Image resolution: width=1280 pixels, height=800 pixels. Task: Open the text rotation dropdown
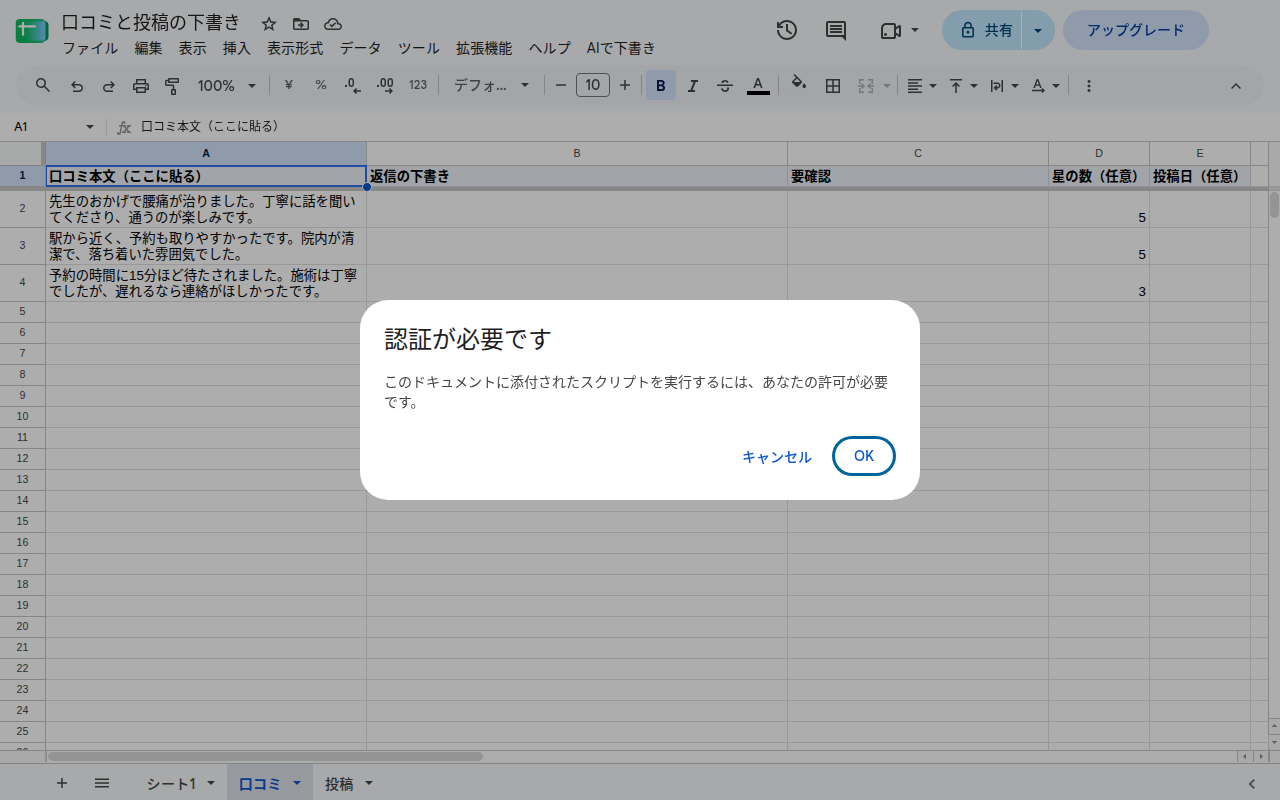coord(1045,86)
